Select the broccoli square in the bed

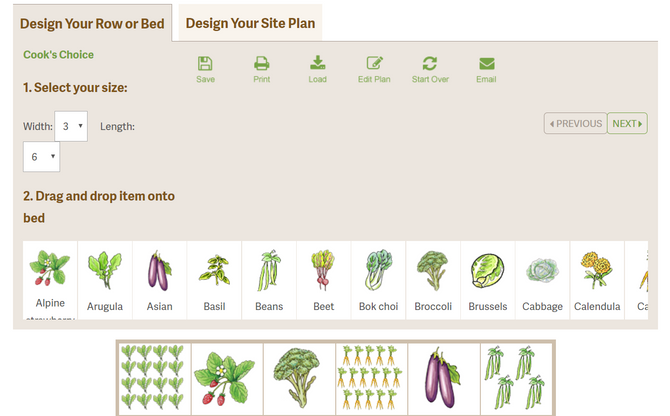click(x=299, y=378)
